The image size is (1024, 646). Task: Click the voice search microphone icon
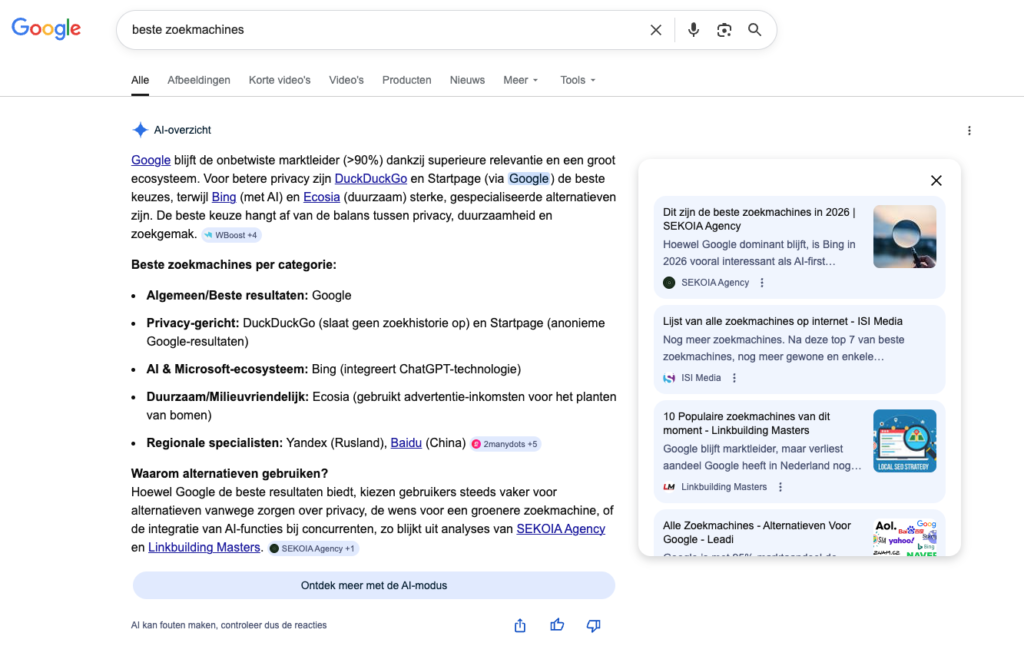693,30
